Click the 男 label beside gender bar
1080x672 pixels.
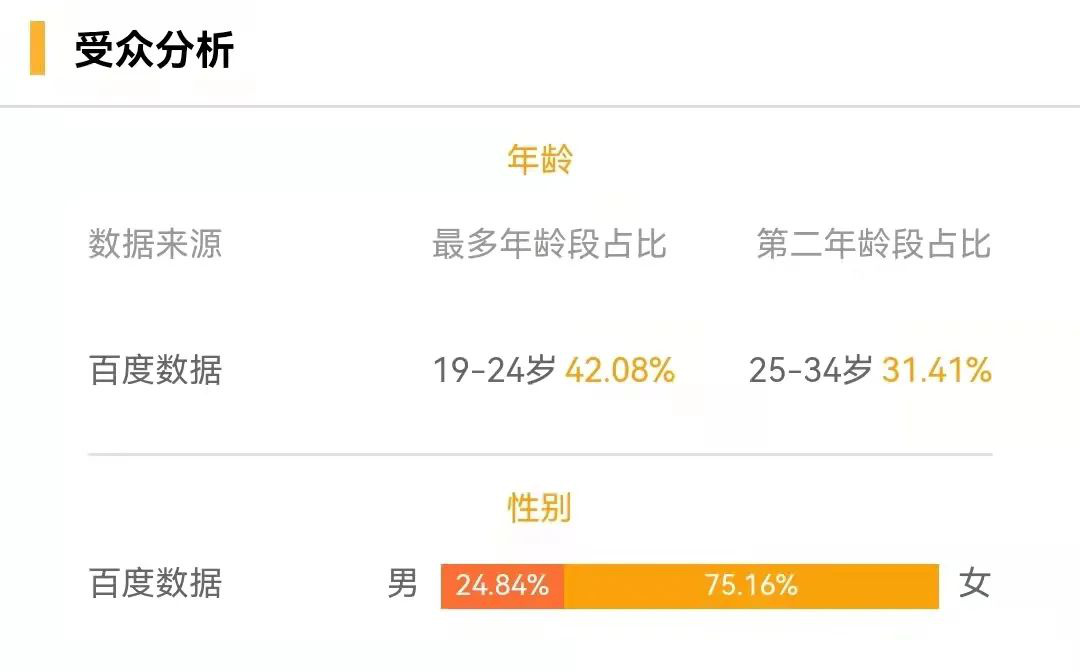[x=402, y=584]
